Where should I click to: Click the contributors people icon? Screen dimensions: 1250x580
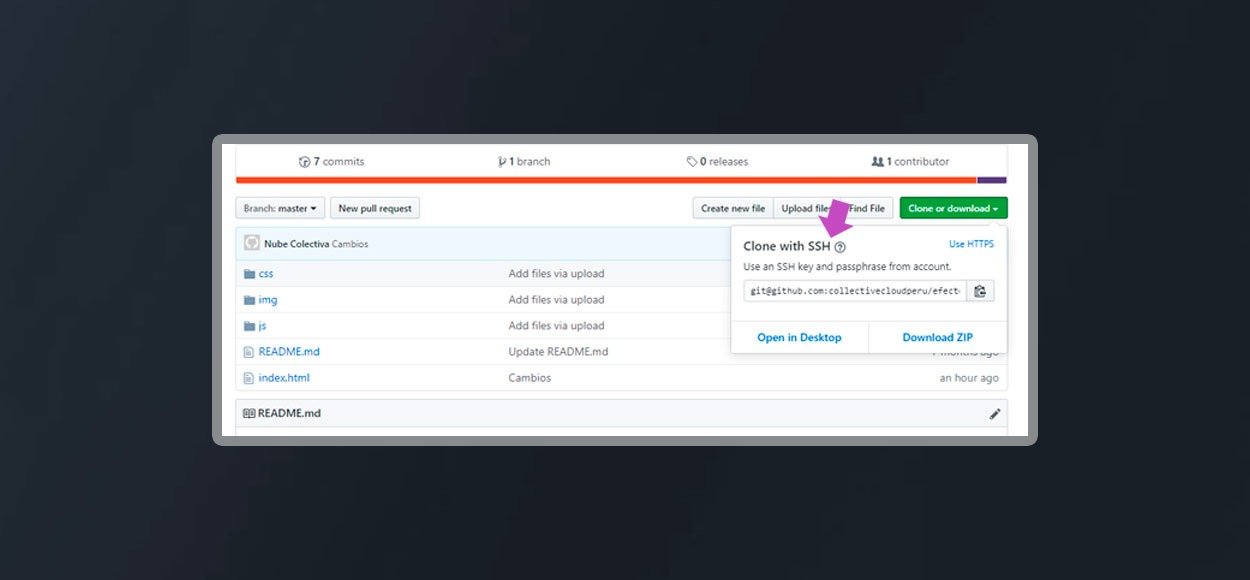pos(878,161)
